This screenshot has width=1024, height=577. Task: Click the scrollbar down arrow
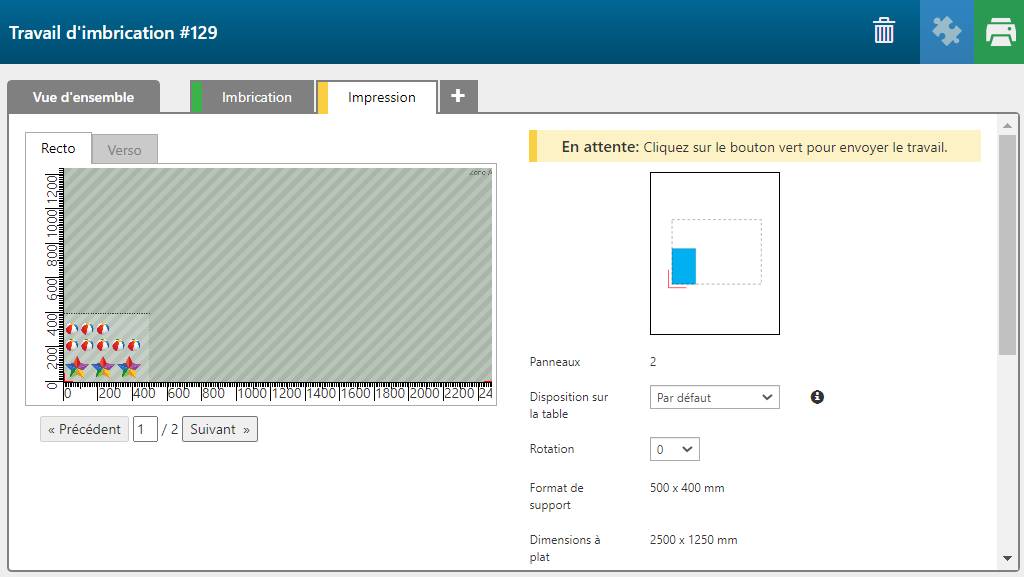click(x=1007, y=558)
